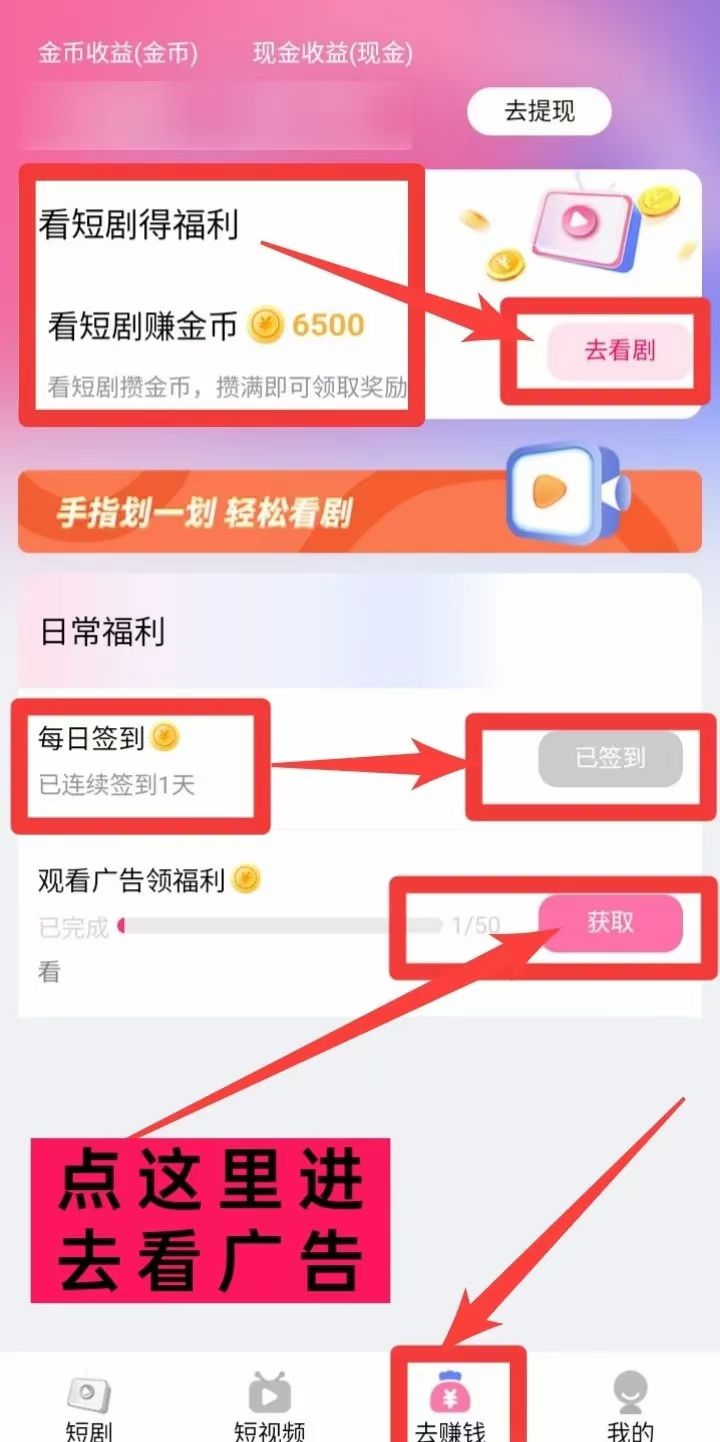
Task: Click the 获取 button for ads
Action: [x=611, y=922]
